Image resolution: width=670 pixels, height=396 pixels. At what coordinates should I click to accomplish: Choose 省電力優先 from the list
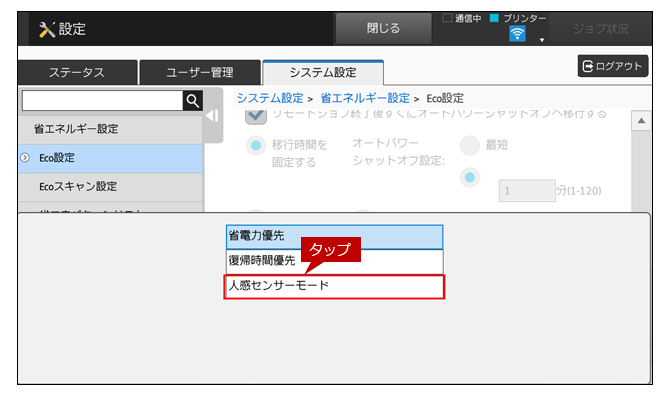pyautogui.click(x=335, y=236)
